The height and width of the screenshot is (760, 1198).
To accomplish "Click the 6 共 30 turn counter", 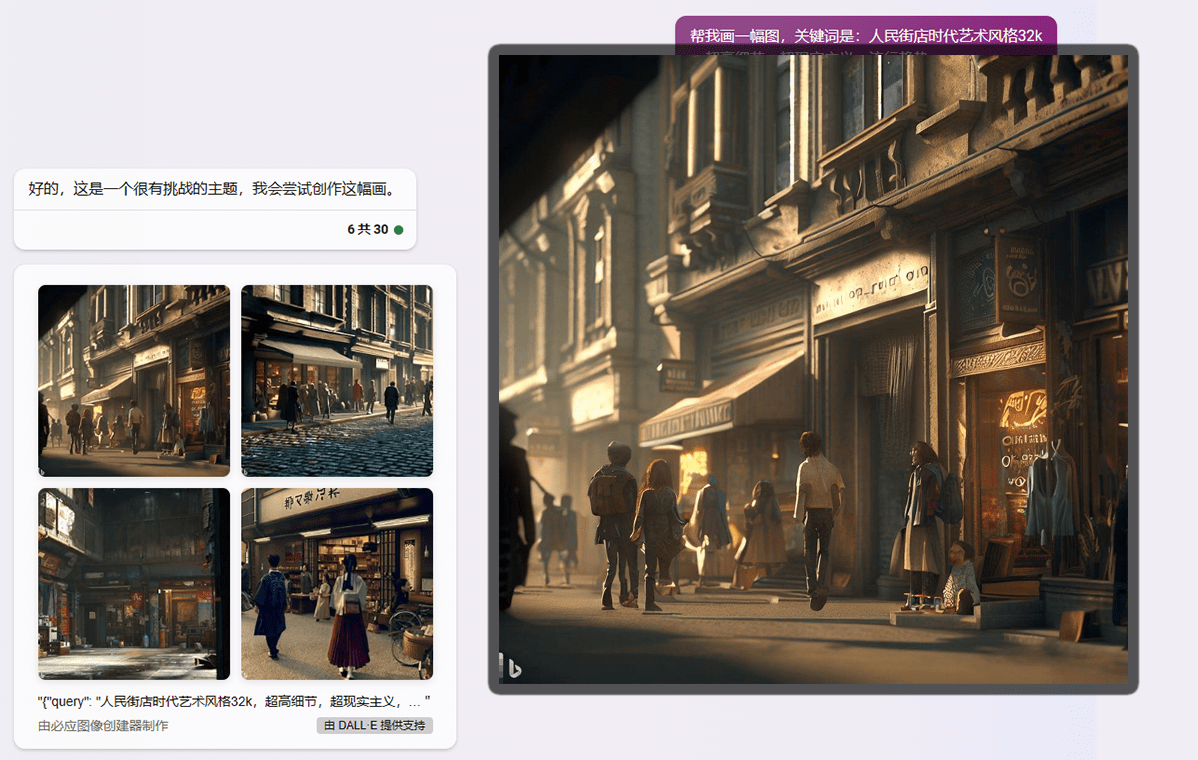I will [x=367, y=230].
